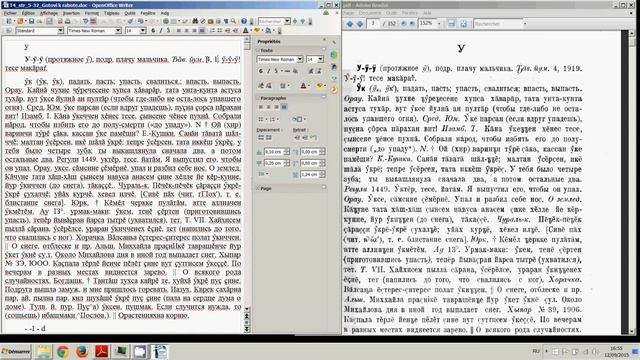Screen dimensions: 640x360
Task: Click the Rechercher search field in Adobe Reader
Action: 498,24
